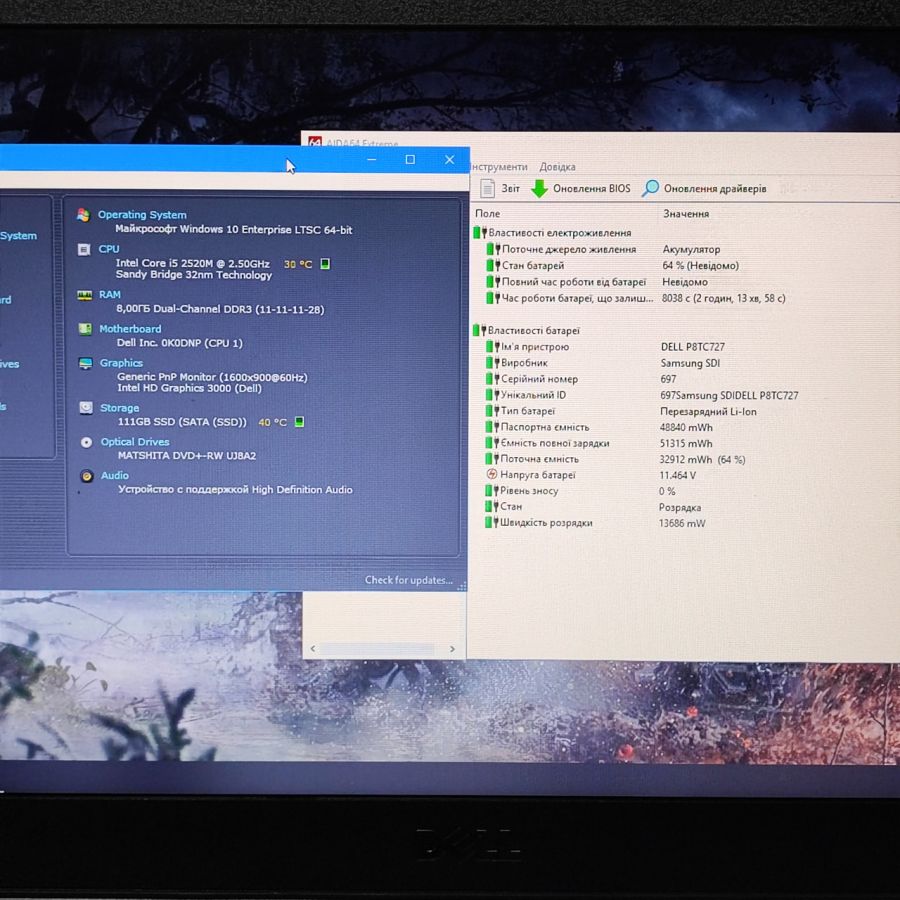Viewport: 900px width, 900px height.
Task: Open the Motherboard section link
Action: [x=130, y=329]
